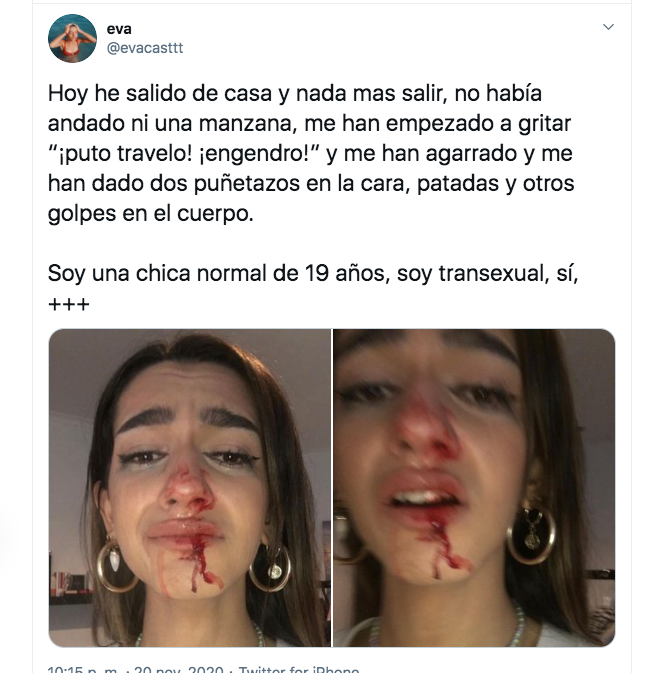Click the text 'golpes en el cuerpo.'
Image resolution: width=647 pixels, height=673 pixels.
point(151,213)
